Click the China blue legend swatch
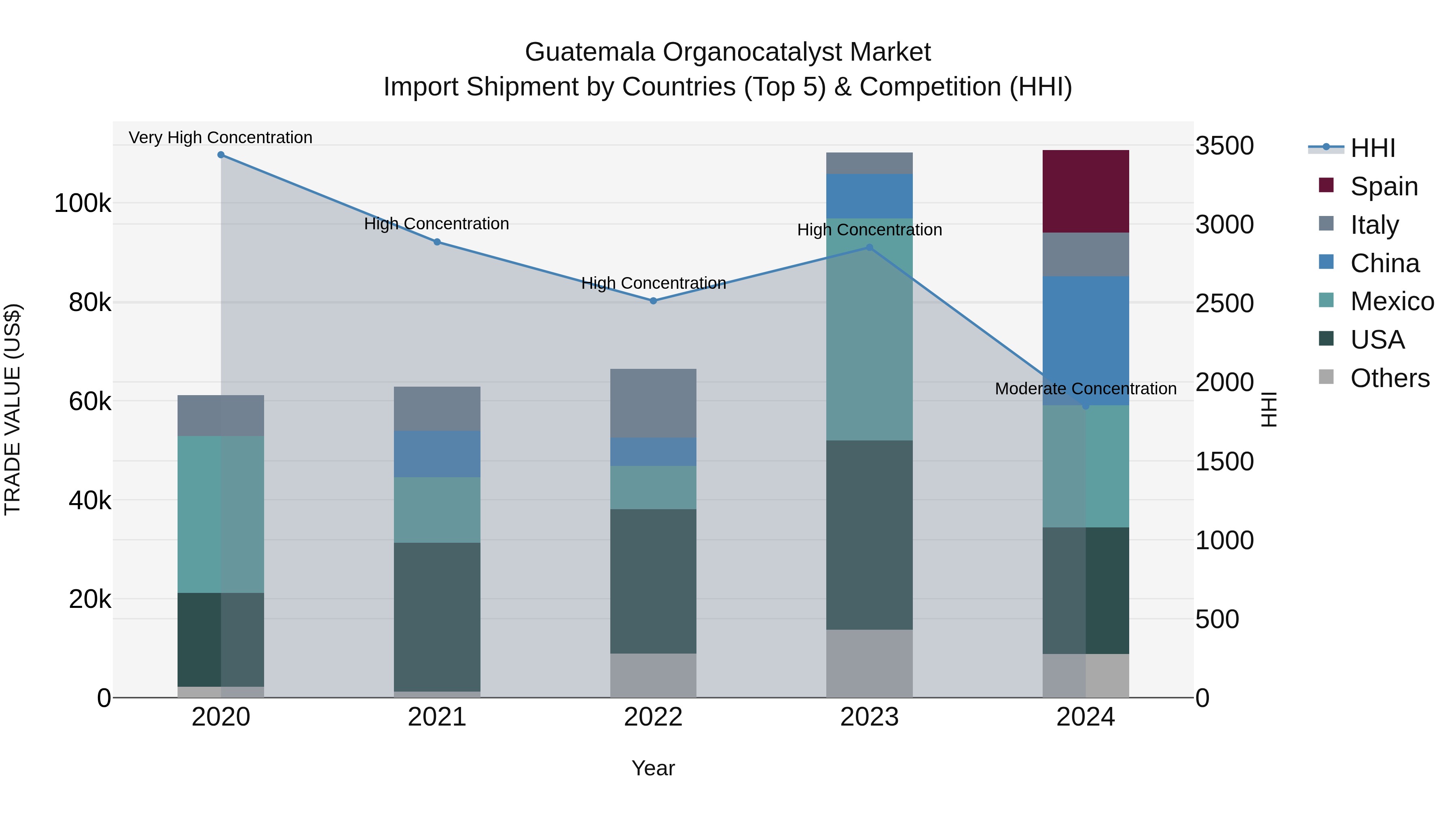Viewport: 1456px width, 819px height. click(x=1326, y=262)
